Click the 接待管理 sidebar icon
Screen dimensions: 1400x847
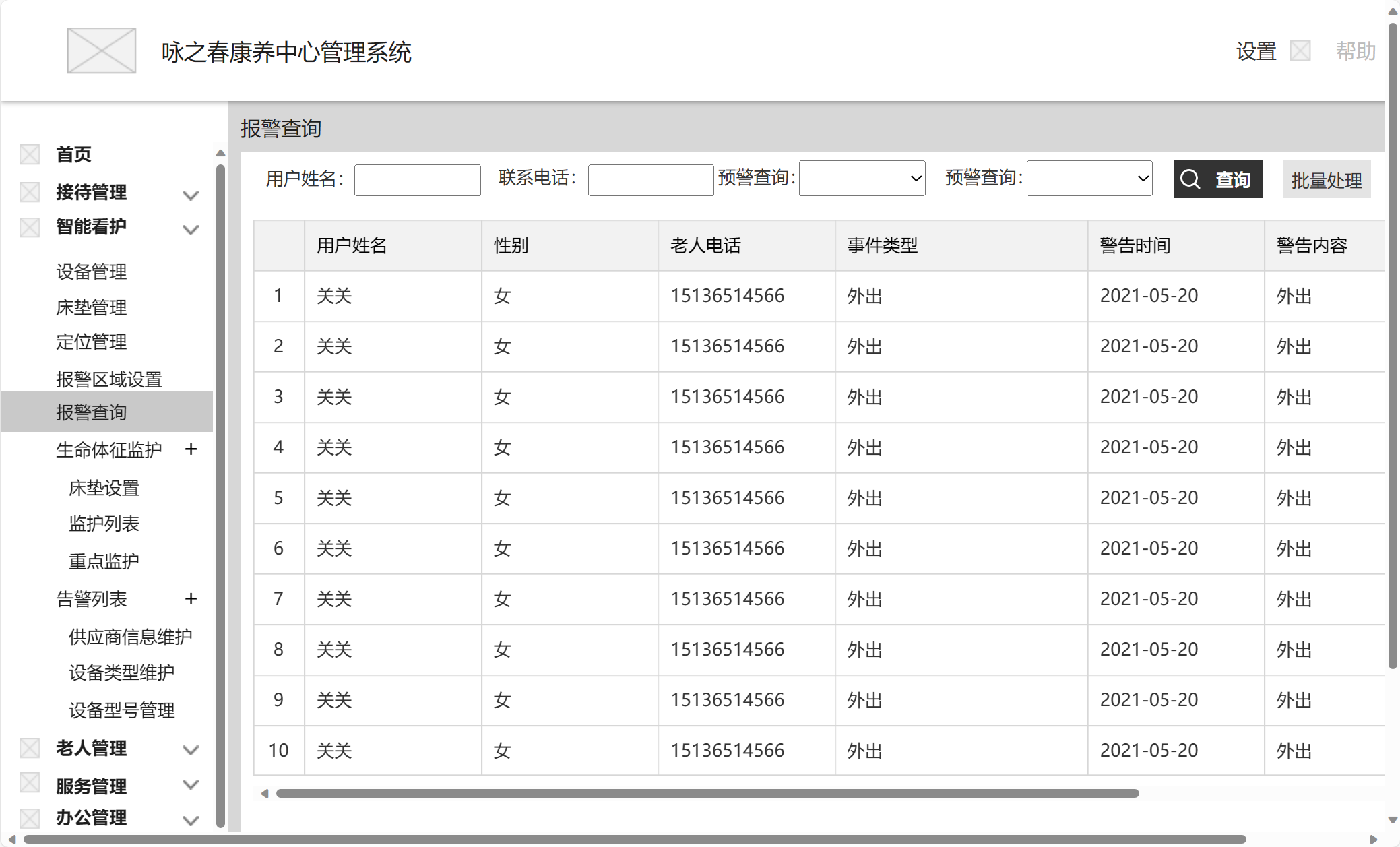[x=30, y=192]
